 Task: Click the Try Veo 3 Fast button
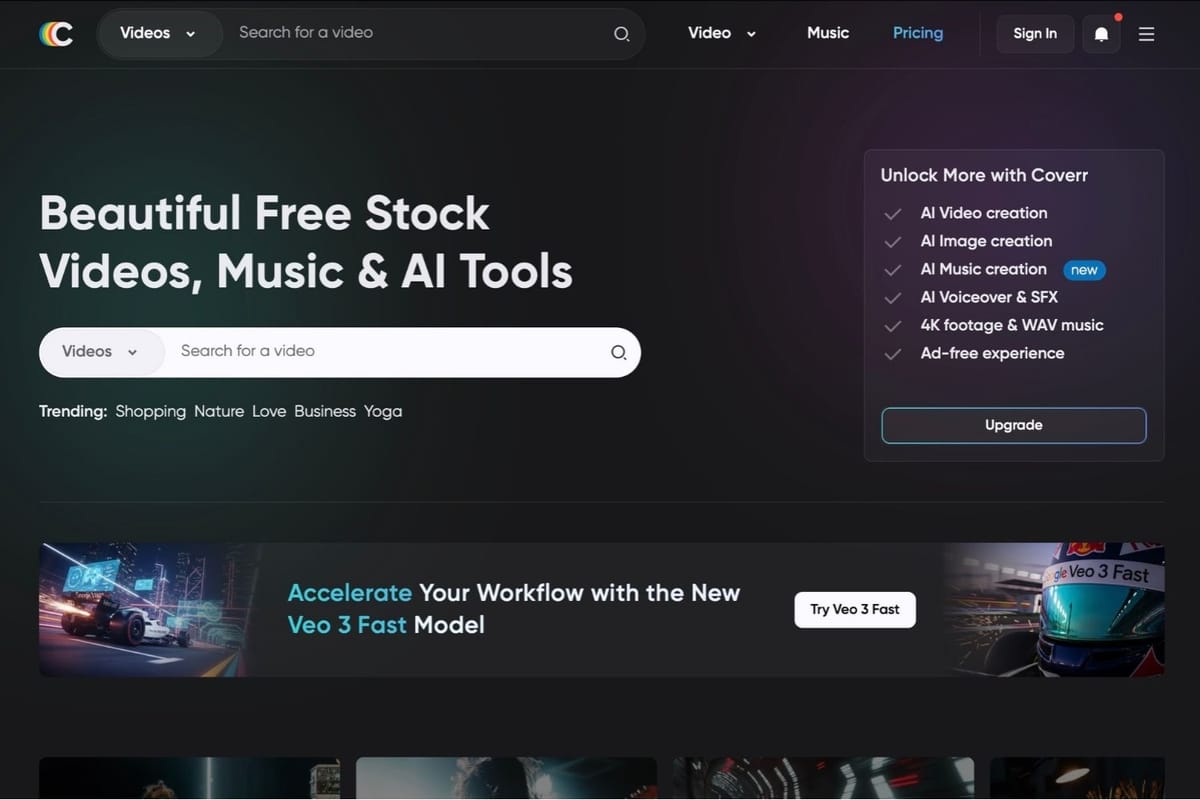855,609
